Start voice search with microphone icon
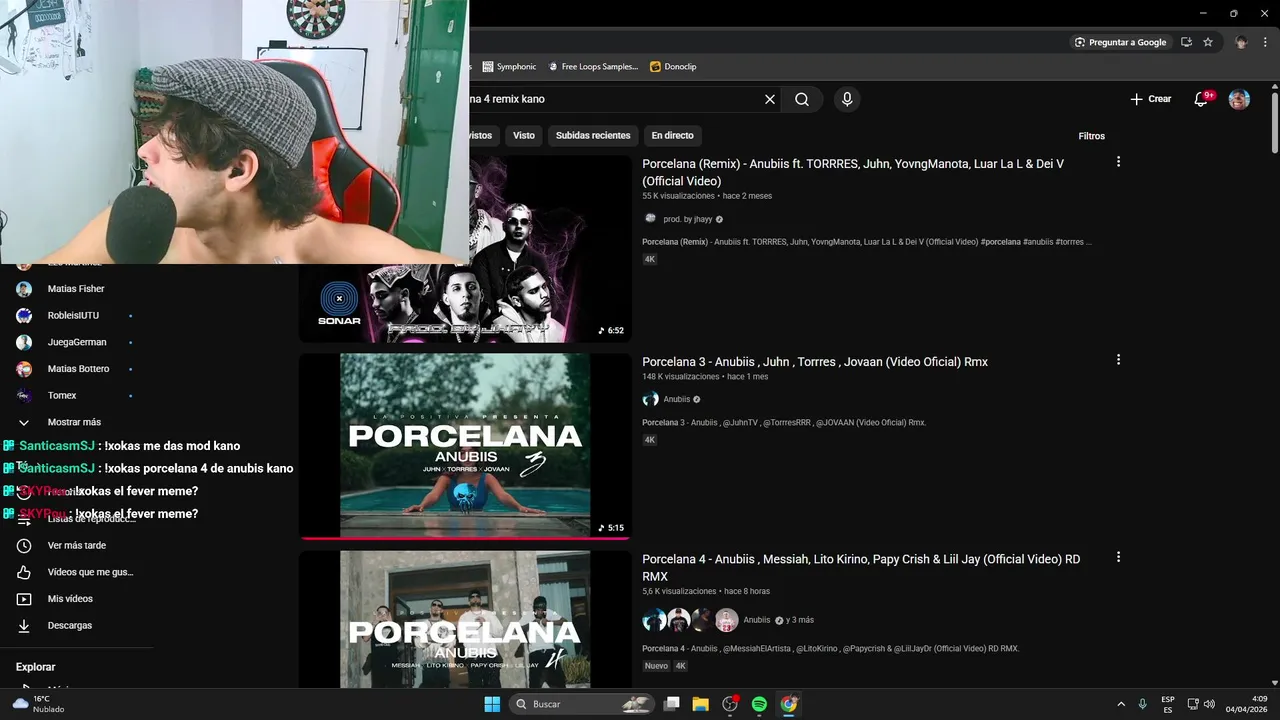The width and height of the screenshot is (1280, 720). click(x=847, y=99)
